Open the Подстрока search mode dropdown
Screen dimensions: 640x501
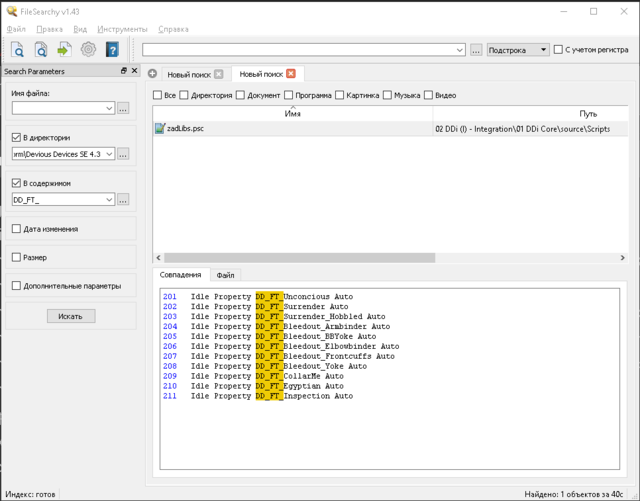[x=543, y=49]
